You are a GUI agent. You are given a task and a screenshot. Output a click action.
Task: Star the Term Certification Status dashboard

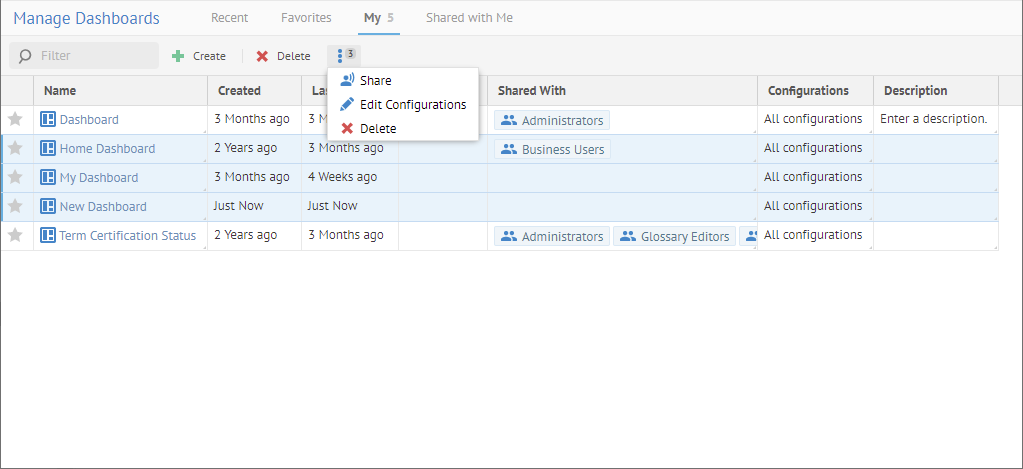pos(15,235)
